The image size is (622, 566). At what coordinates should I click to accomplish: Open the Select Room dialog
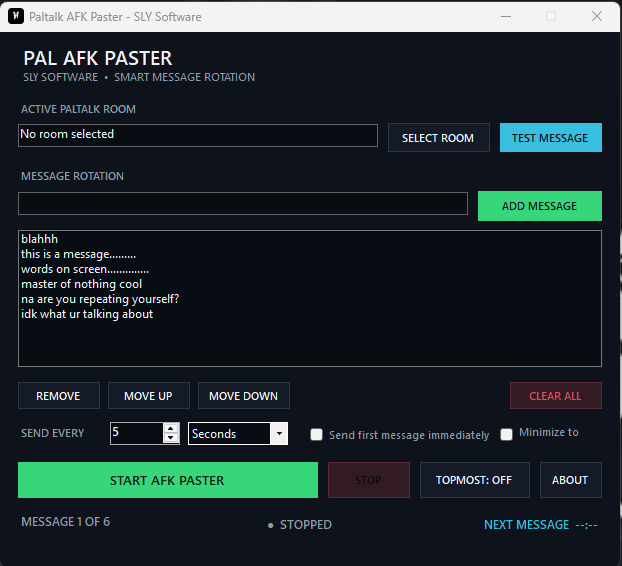[x=439, y=138]
